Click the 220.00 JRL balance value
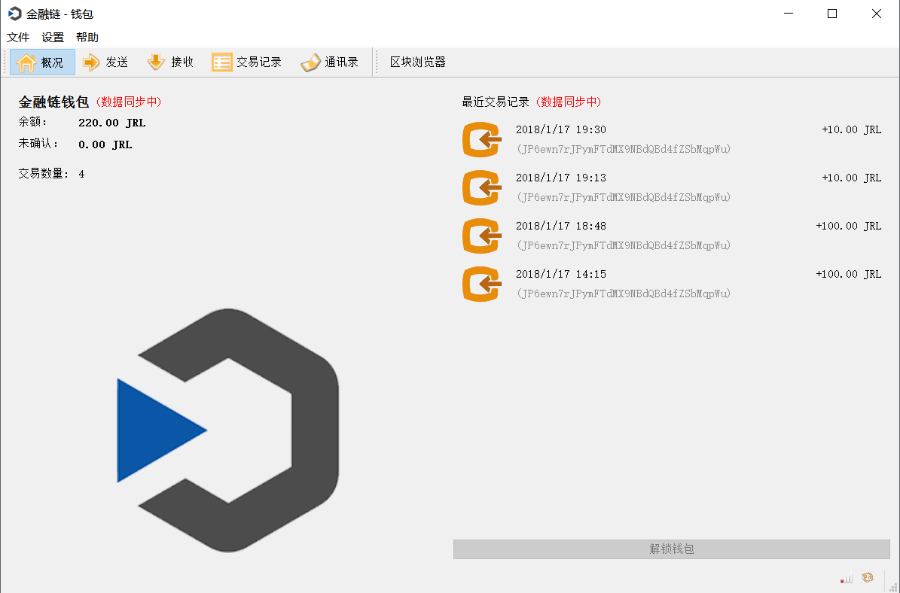 coord(112,123)
